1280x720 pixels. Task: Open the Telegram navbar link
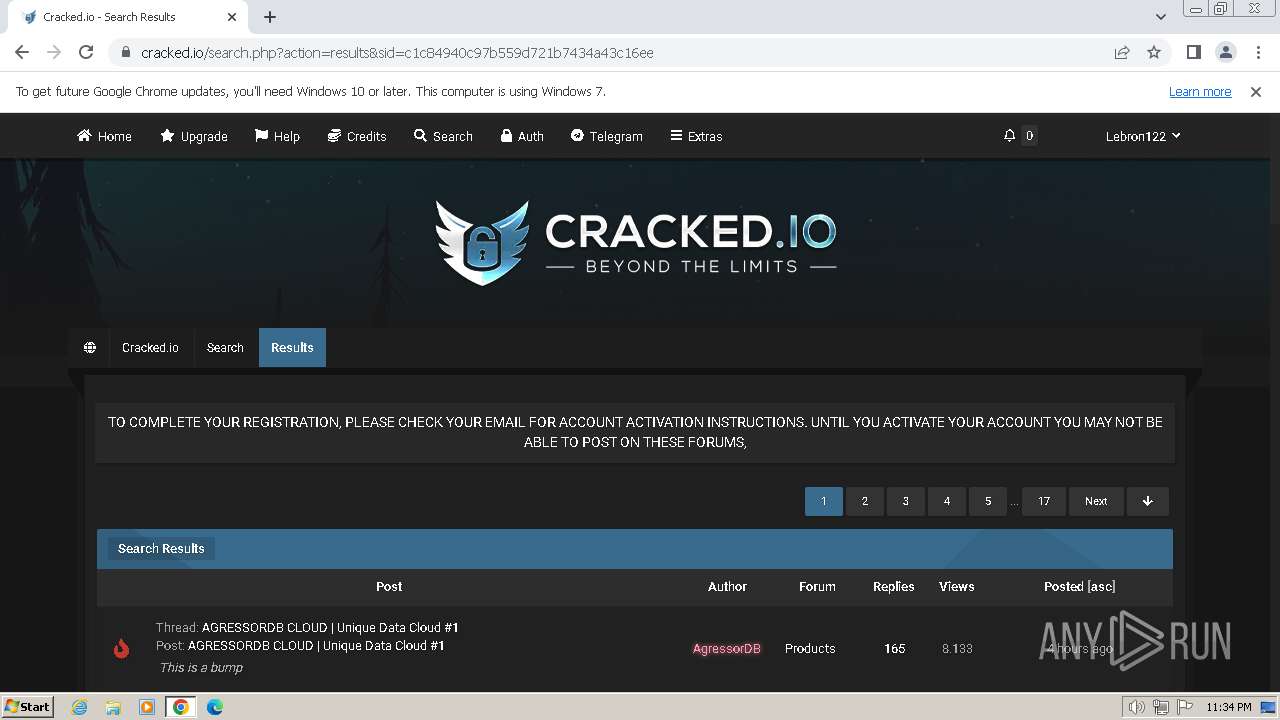tap(606, 136)
